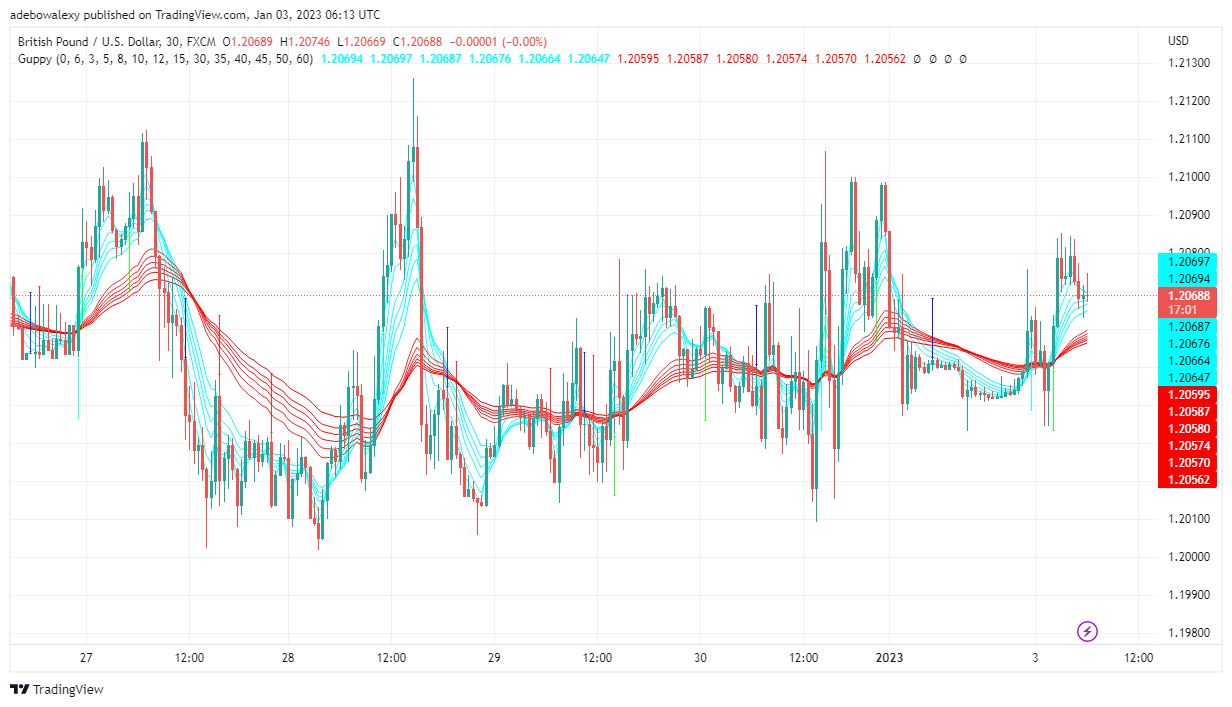The image size is (1232, 707).
Task: Click the red 1.20688 last price tag
Action: tap(1186, 296)
